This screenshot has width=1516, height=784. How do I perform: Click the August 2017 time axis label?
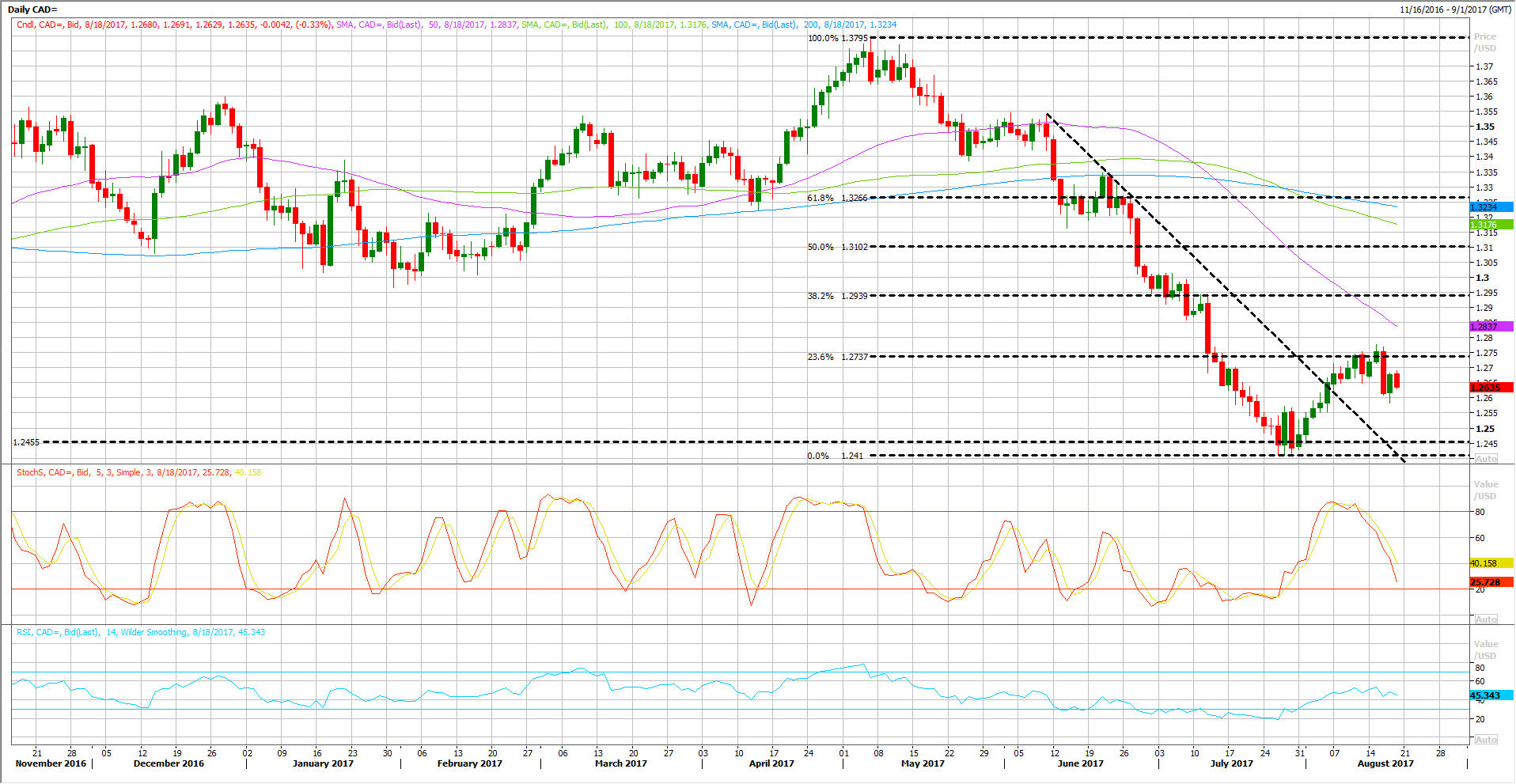pyautogui.click(x=1385, y=763)
